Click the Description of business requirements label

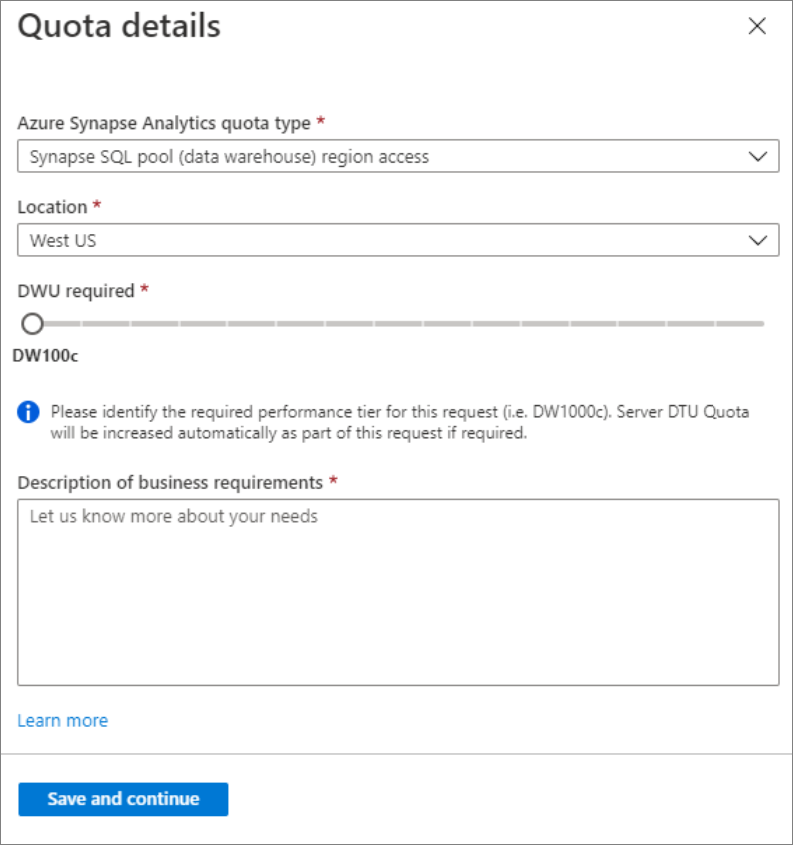170,482
